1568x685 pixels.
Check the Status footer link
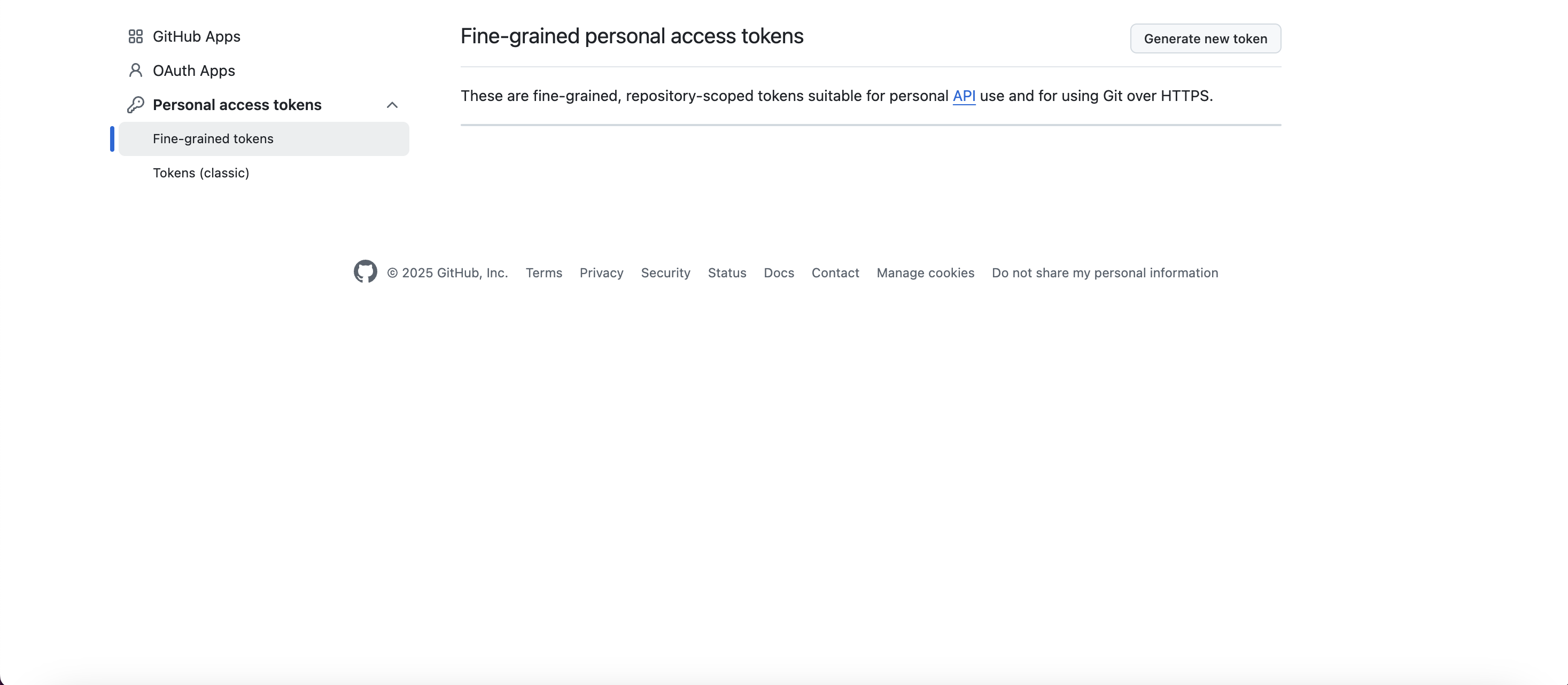pyautogui.click(x=727, y=273)
